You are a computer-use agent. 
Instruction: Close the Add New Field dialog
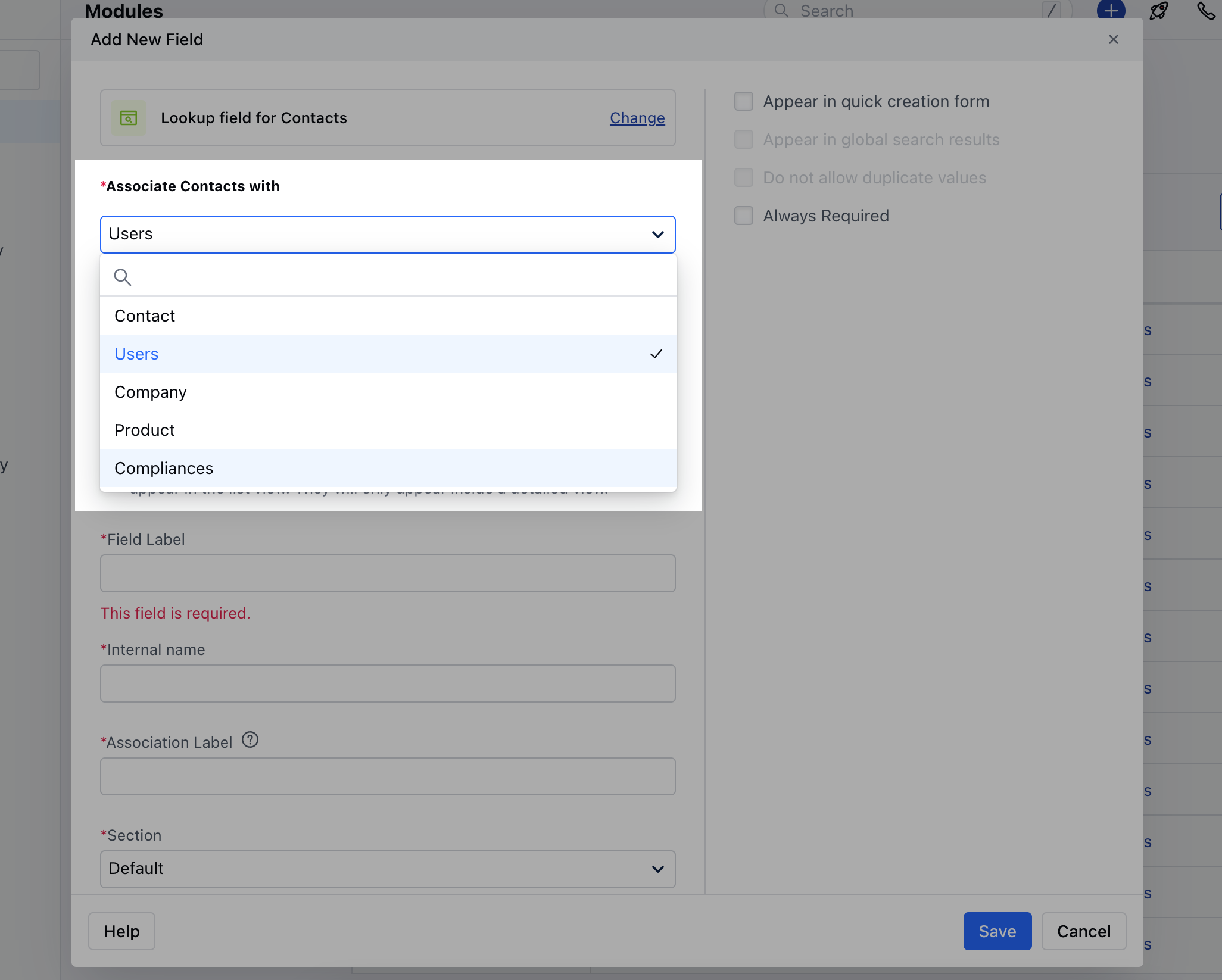1113,39
